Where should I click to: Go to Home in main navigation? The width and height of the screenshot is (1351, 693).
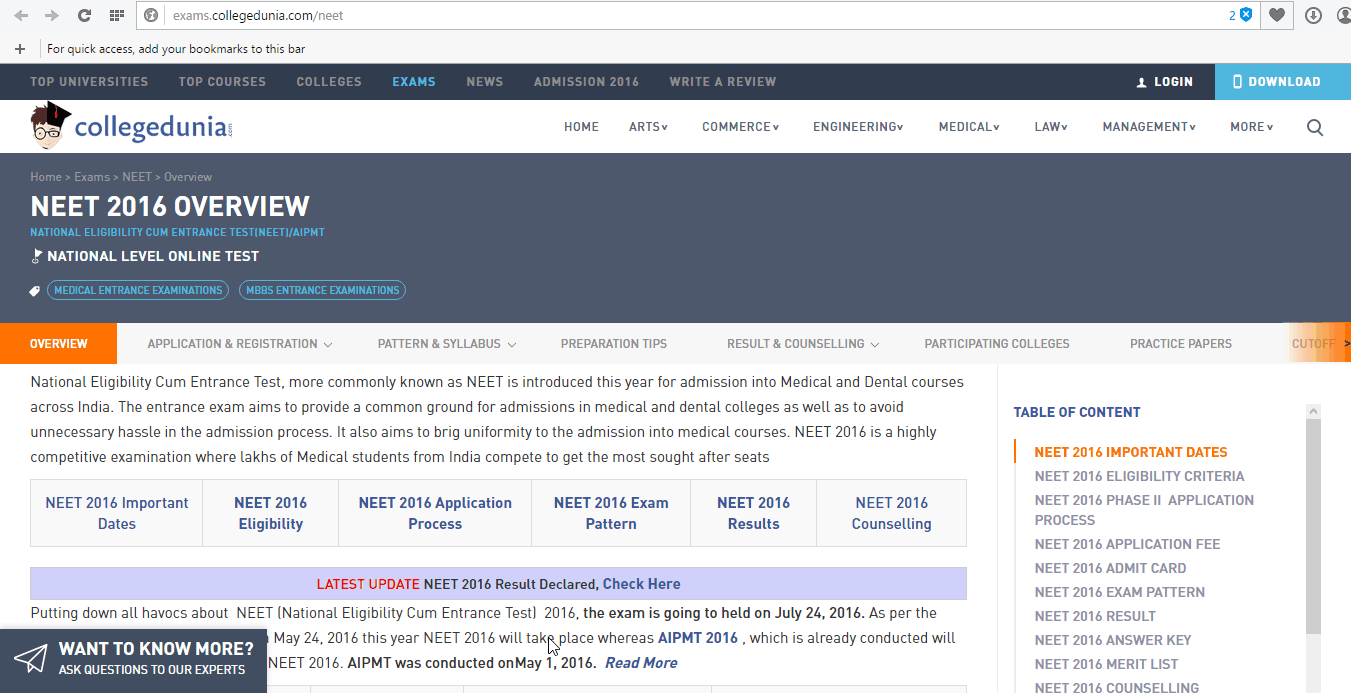coord(581,127)
